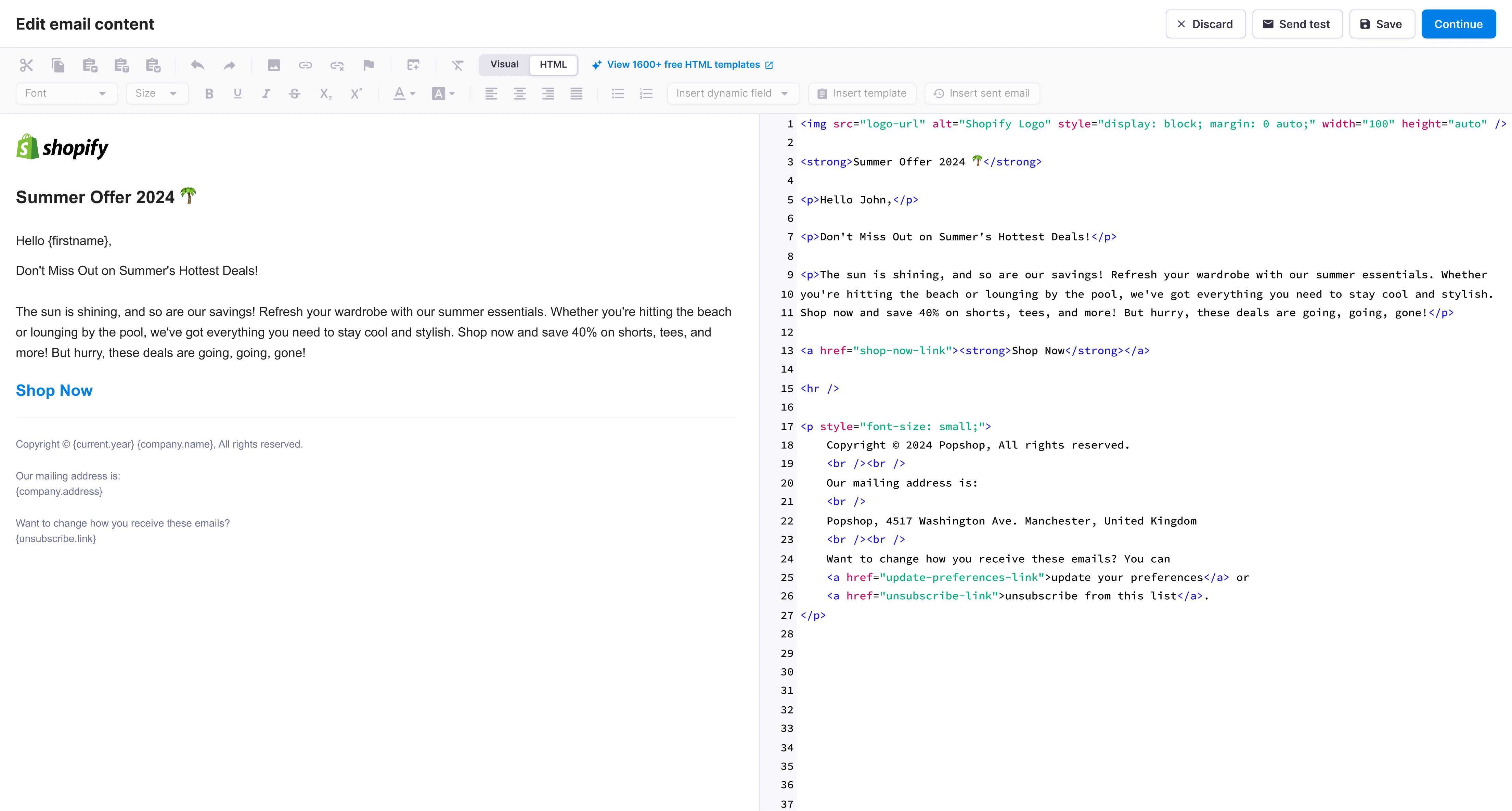Viewport: 1512px width, 811px height.
Task: Toggle underline formatting
Action: pyautogui.click(x=237, y=93)
